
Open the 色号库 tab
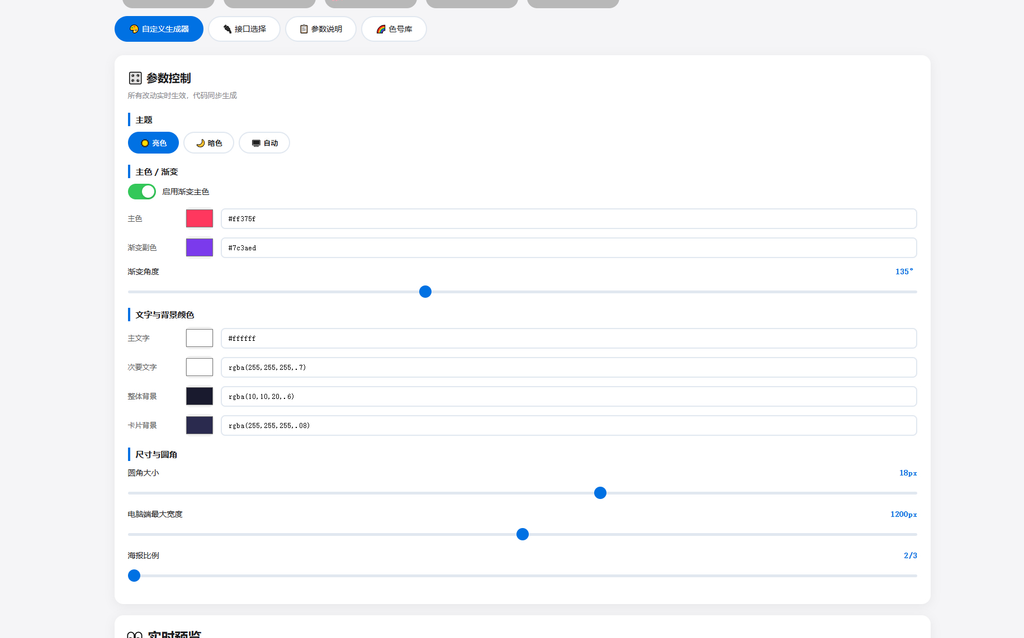[394, 29]
